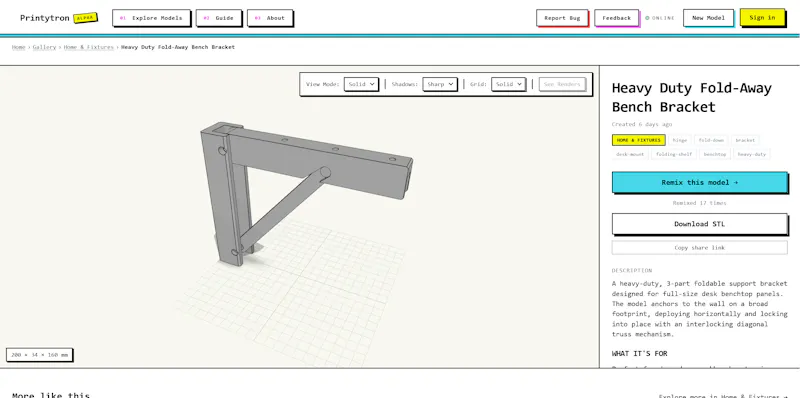Open the Grid style dropdown
This screenshot has width=800, height=398.
(x=508, y=84)
